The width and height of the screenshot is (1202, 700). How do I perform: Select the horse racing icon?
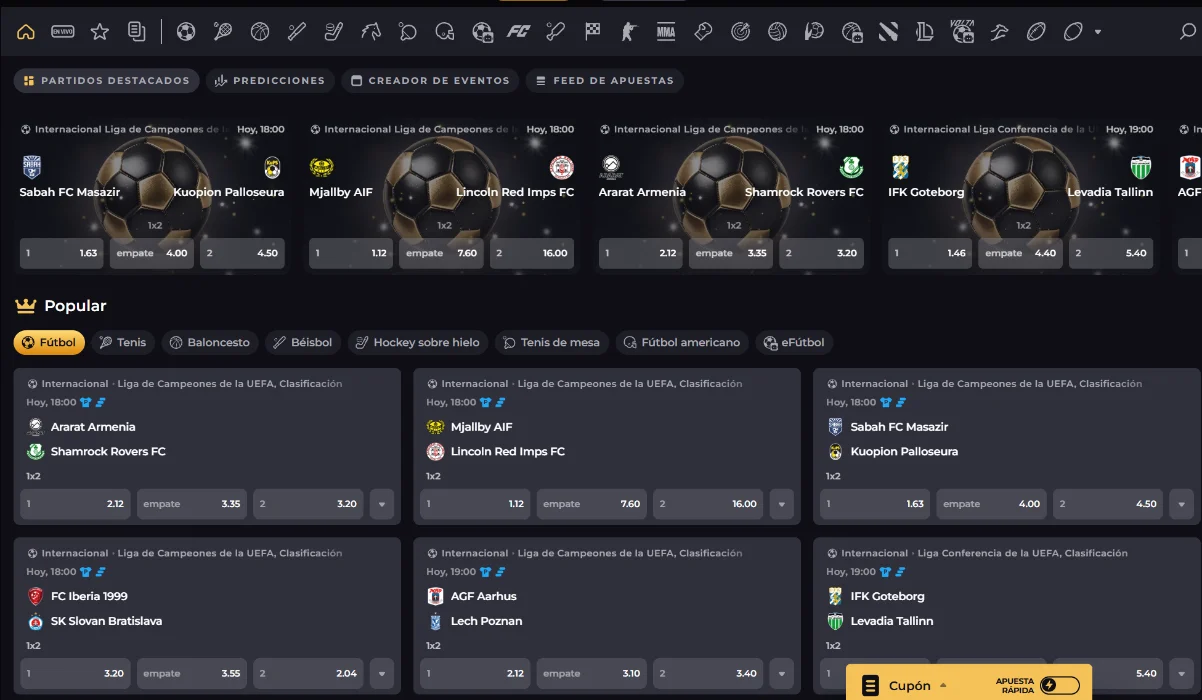[371, 32]
